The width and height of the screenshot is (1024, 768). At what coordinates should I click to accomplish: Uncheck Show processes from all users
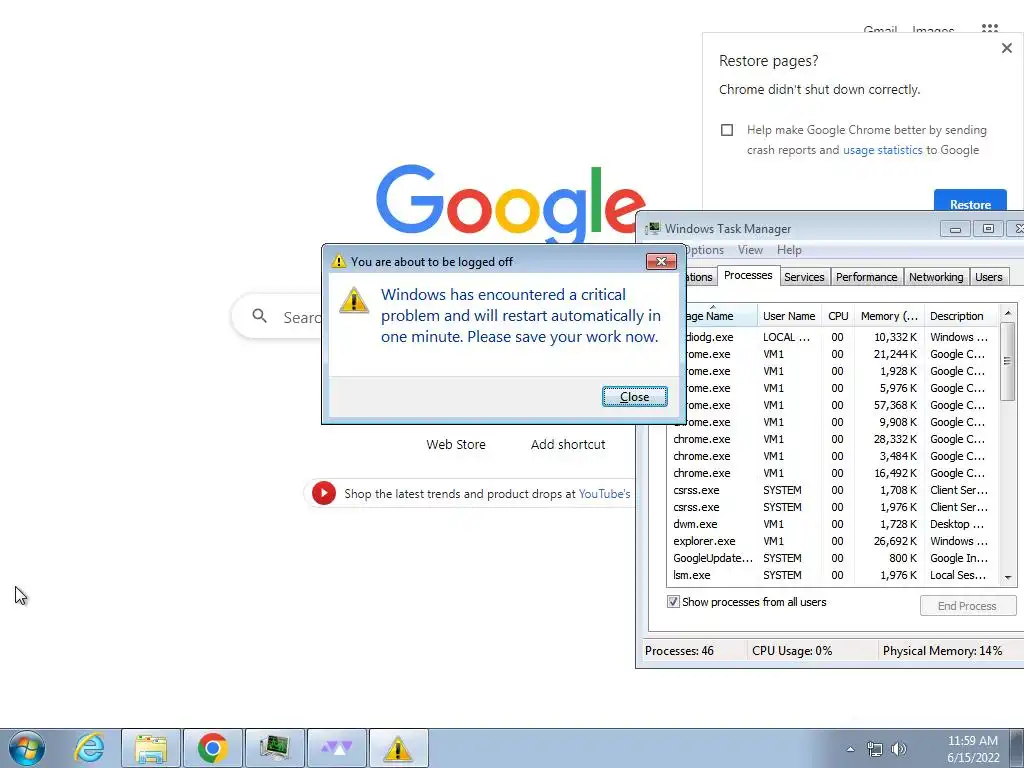click(x=673, y=601)
